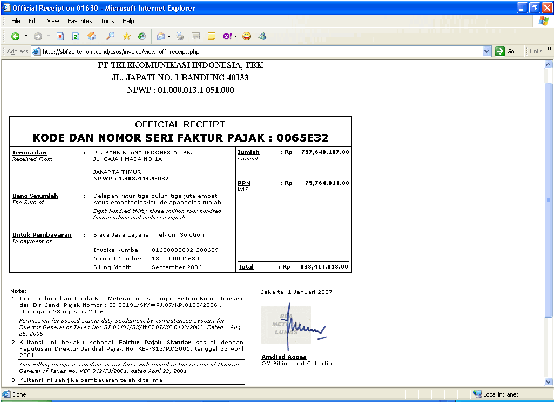Image resolution: width=555 pixels, height=403 pixels.
Task: Refresh the receipt page
Action: coord(75,36)
